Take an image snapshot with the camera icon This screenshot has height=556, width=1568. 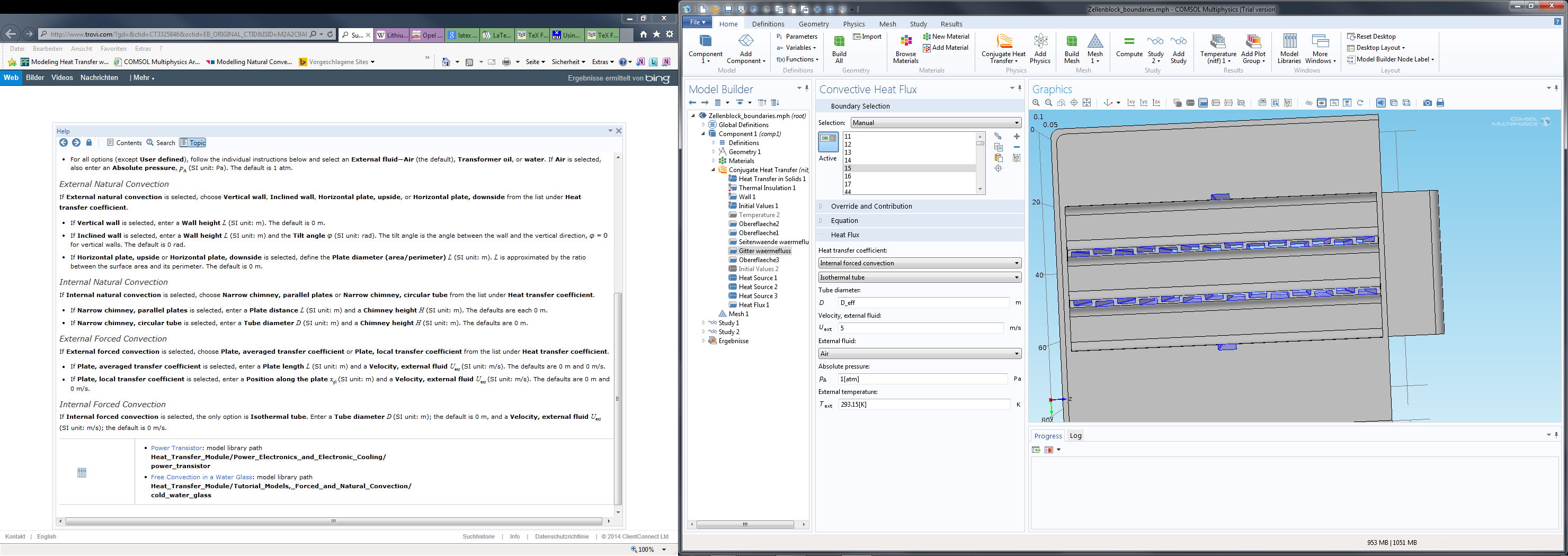point(1428,103)
